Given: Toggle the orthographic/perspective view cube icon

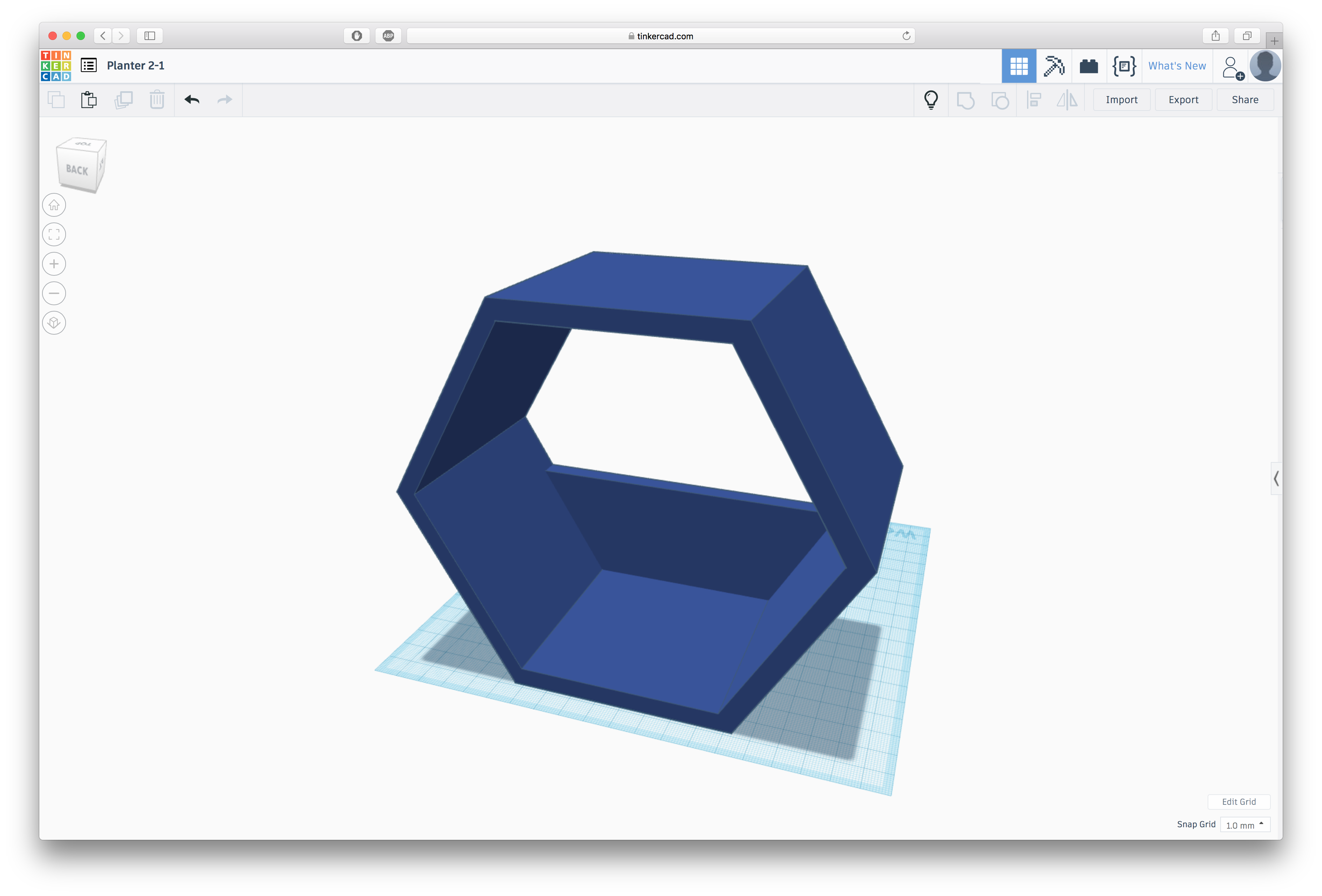Looking at the screenshot, I should coord(54,323).
